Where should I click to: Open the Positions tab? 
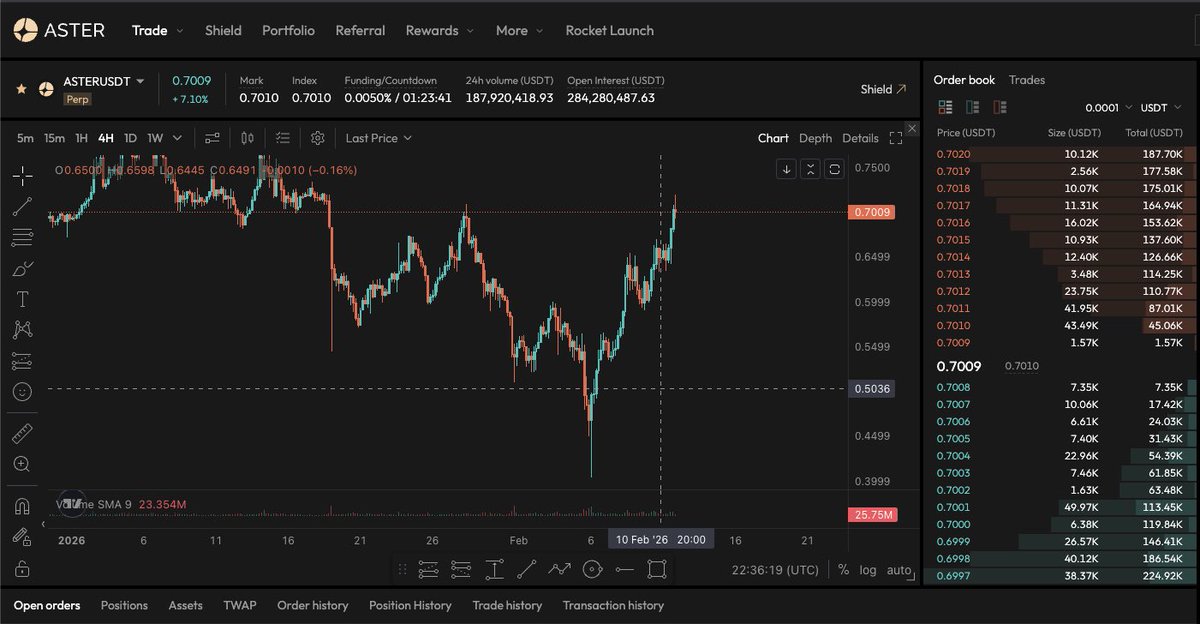click(124, 605)
